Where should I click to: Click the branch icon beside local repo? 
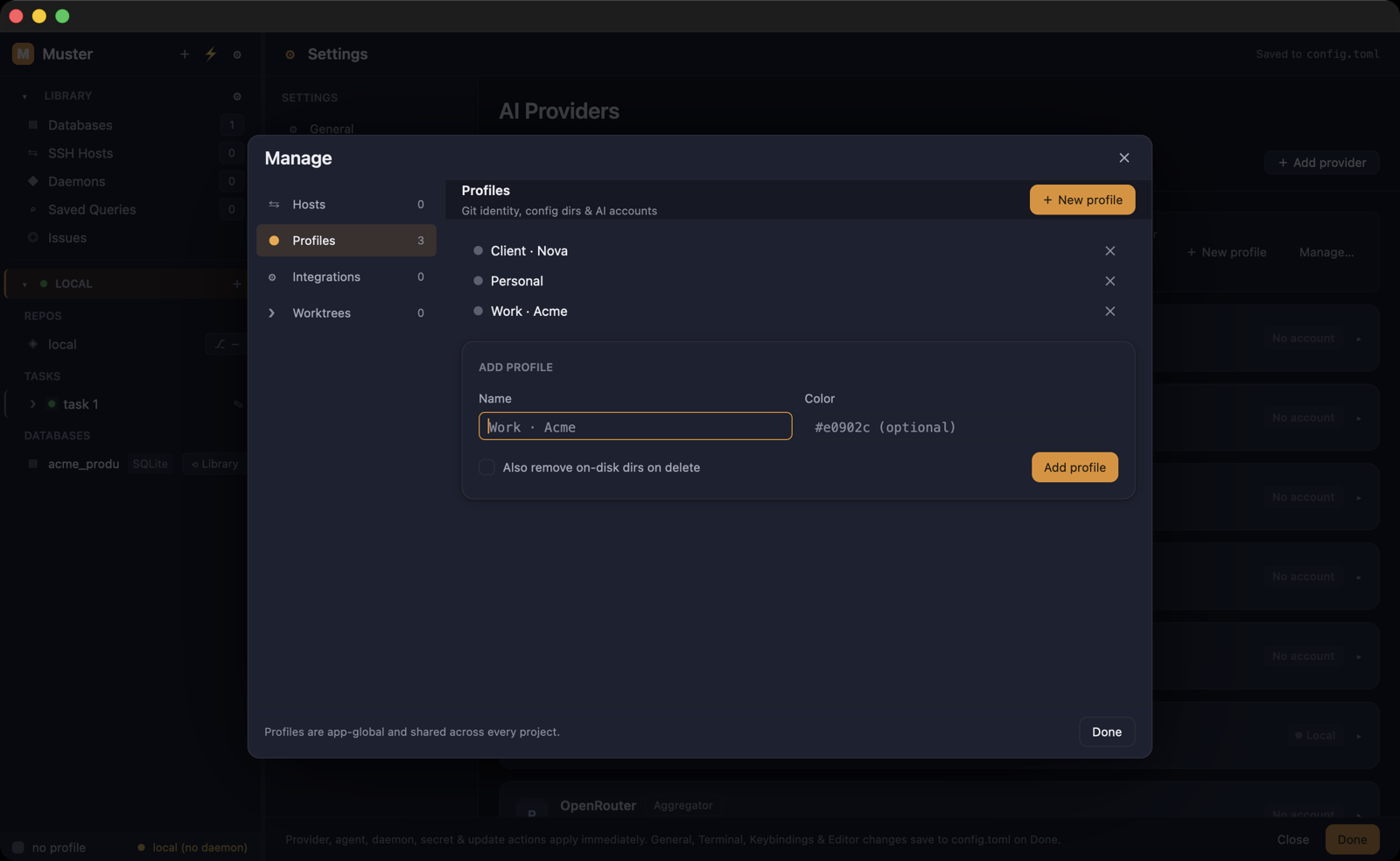pos(220,345)
